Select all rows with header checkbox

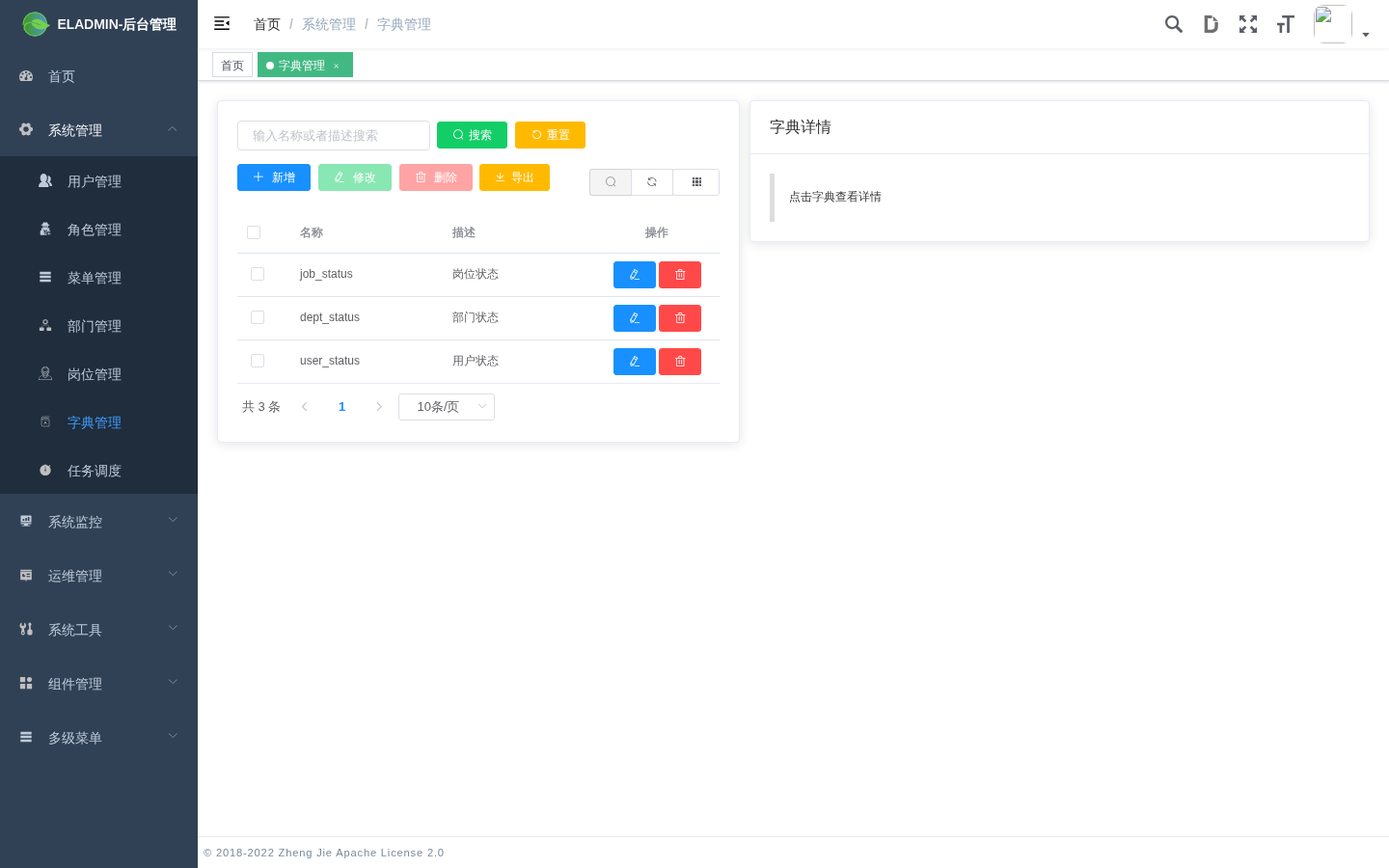click(254, 232)
